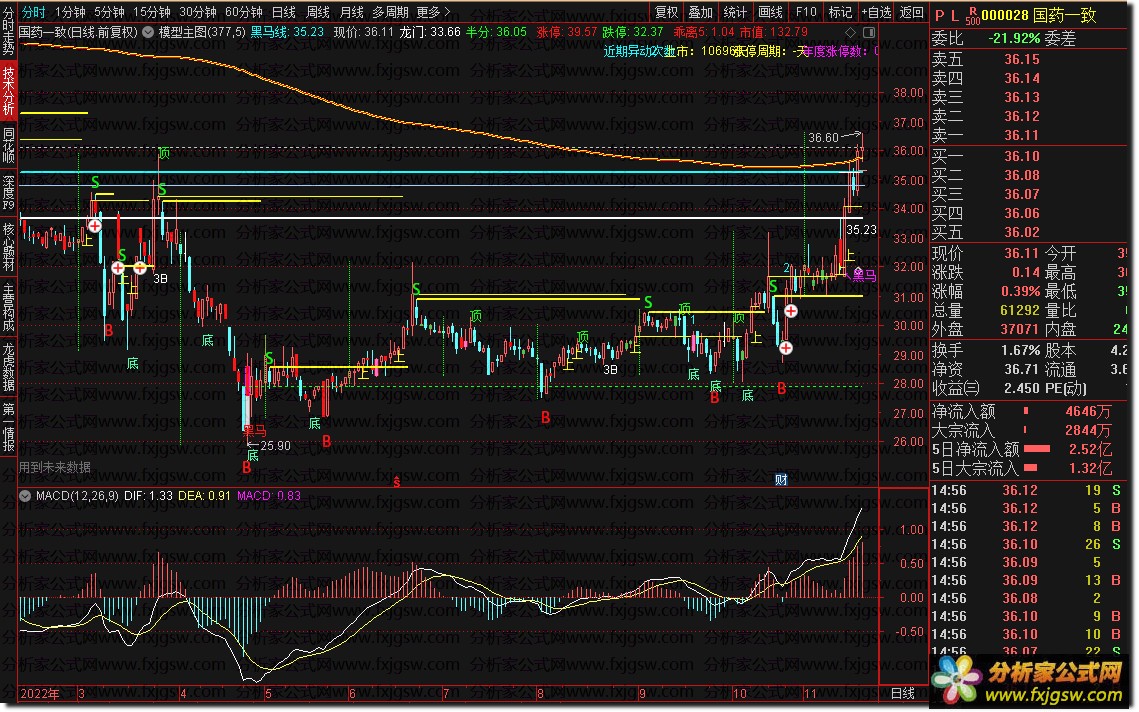Click 卖一 ask price 36.11

click(x=1022, y=135)
